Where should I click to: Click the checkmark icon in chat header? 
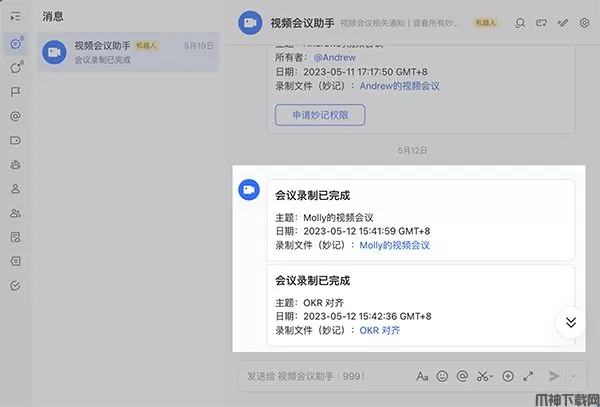[x=562, y=23]
